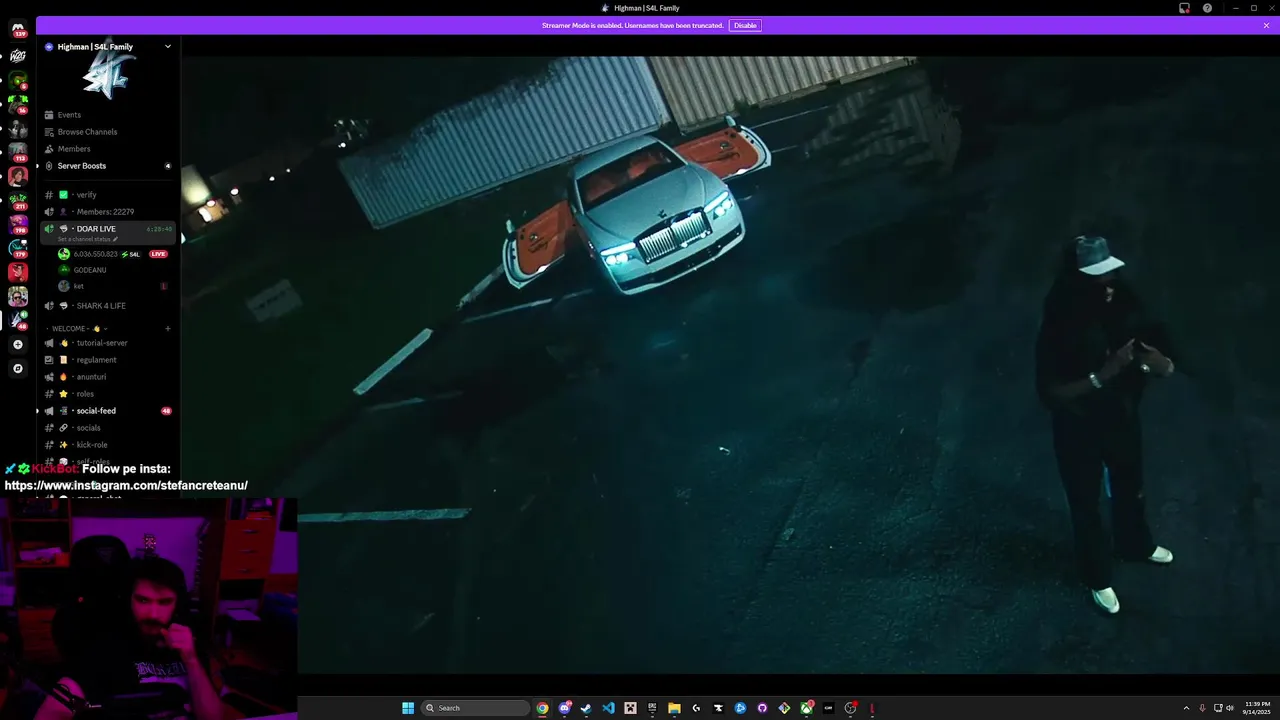Open Minecraft from taskbar
The width and height of the screenshot is (1280, 720).
[630, 708]
